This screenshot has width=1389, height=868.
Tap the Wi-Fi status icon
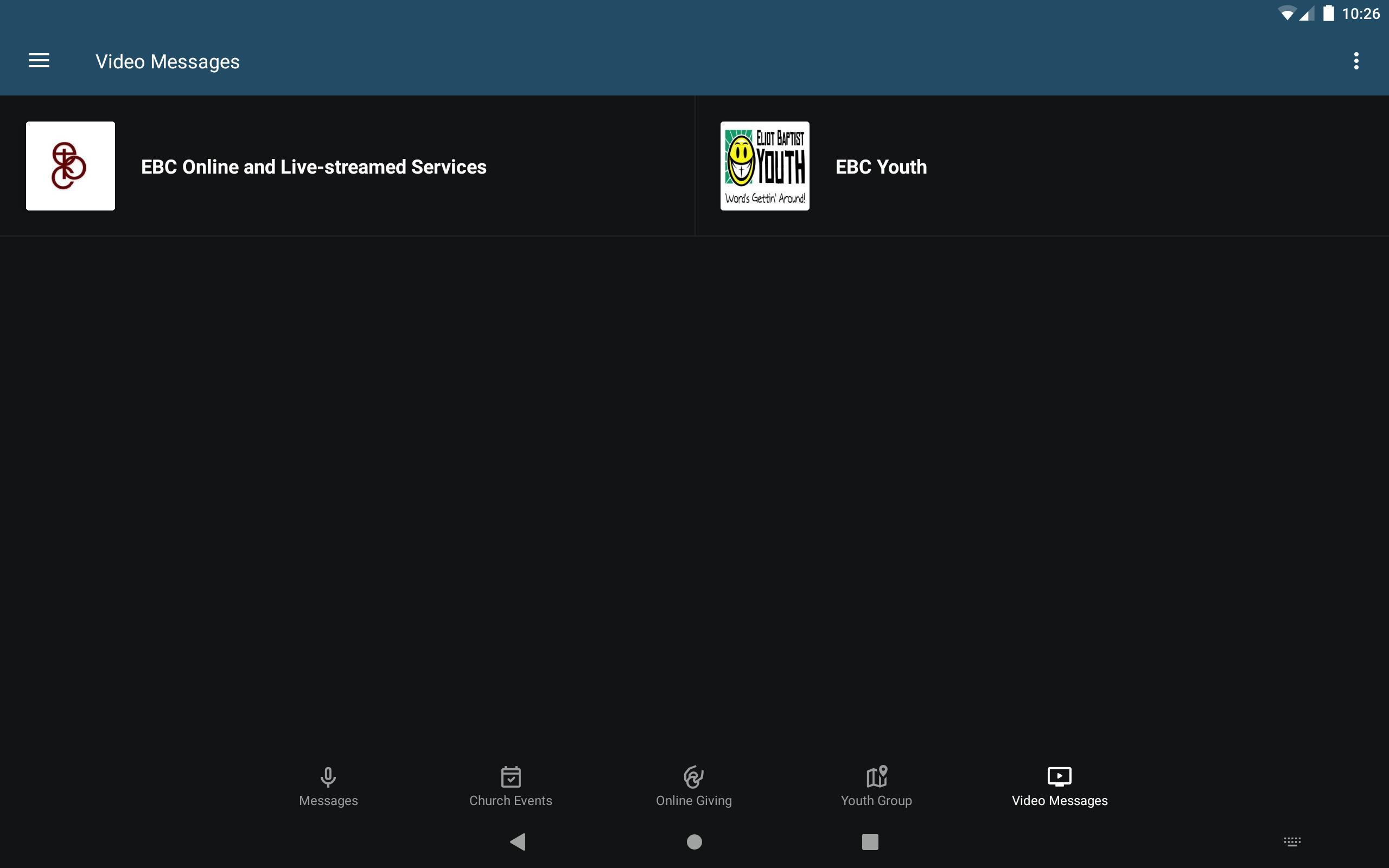pyautogui.click(x=1287, y=13)
